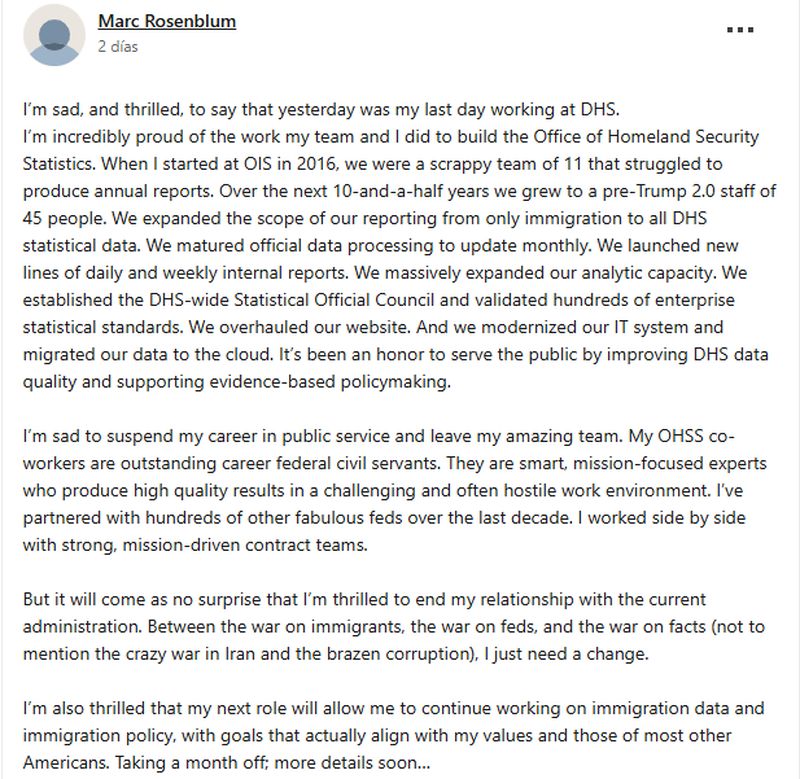Viewport: 800px width, 779px height.
Task: Click the text 'Office of Homeland Security'
Action: (646, 137)
